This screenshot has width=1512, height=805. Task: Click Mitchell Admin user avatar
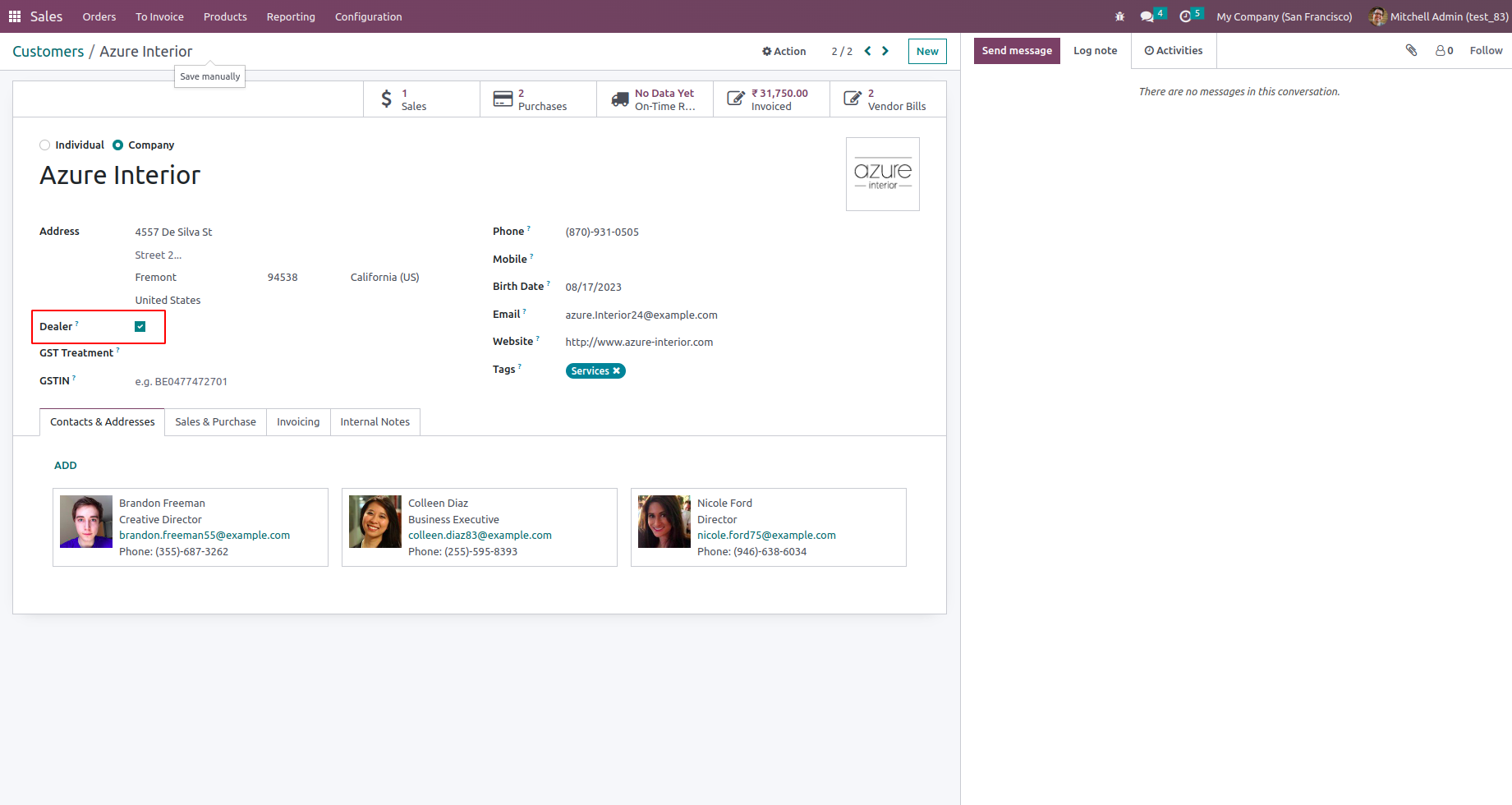[1377, 16]
